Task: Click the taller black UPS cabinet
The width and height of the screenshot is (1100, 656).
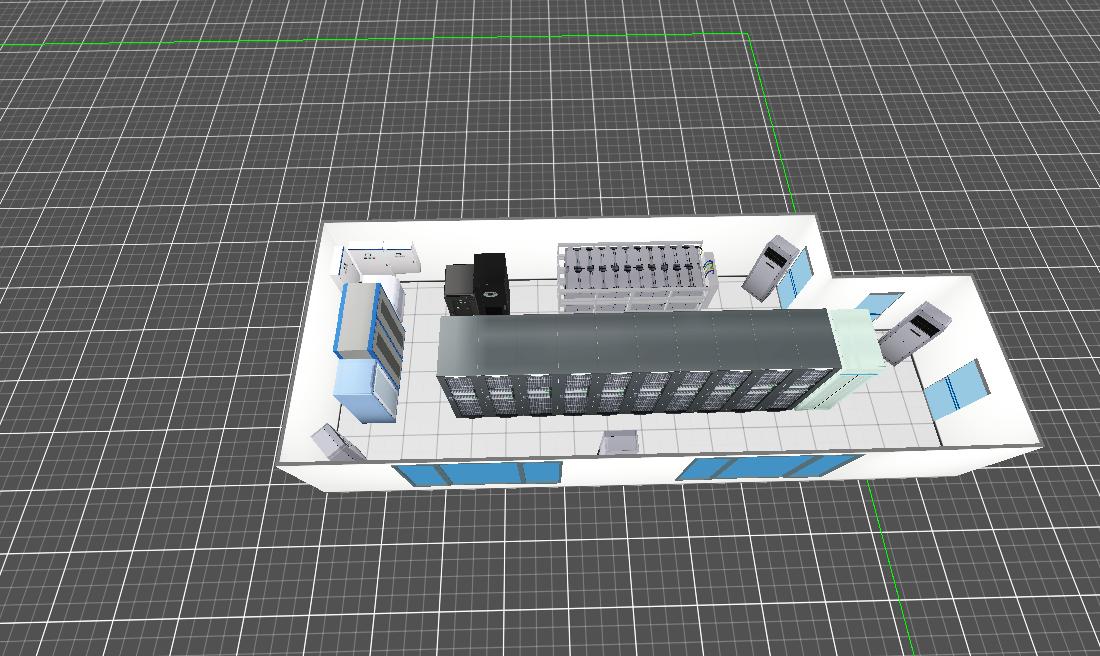Action: (x=490, y=283)
